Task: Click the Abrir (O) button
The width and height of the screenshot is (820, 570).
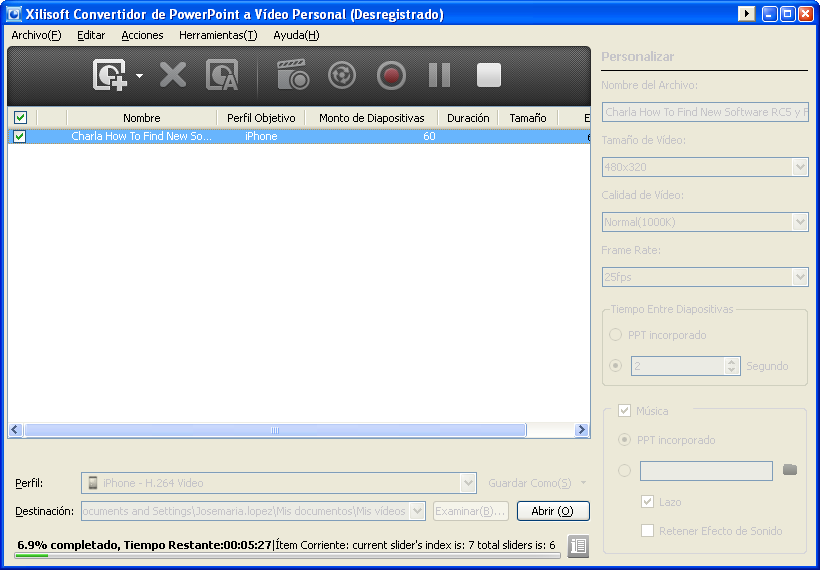Action: pos(553,511)
